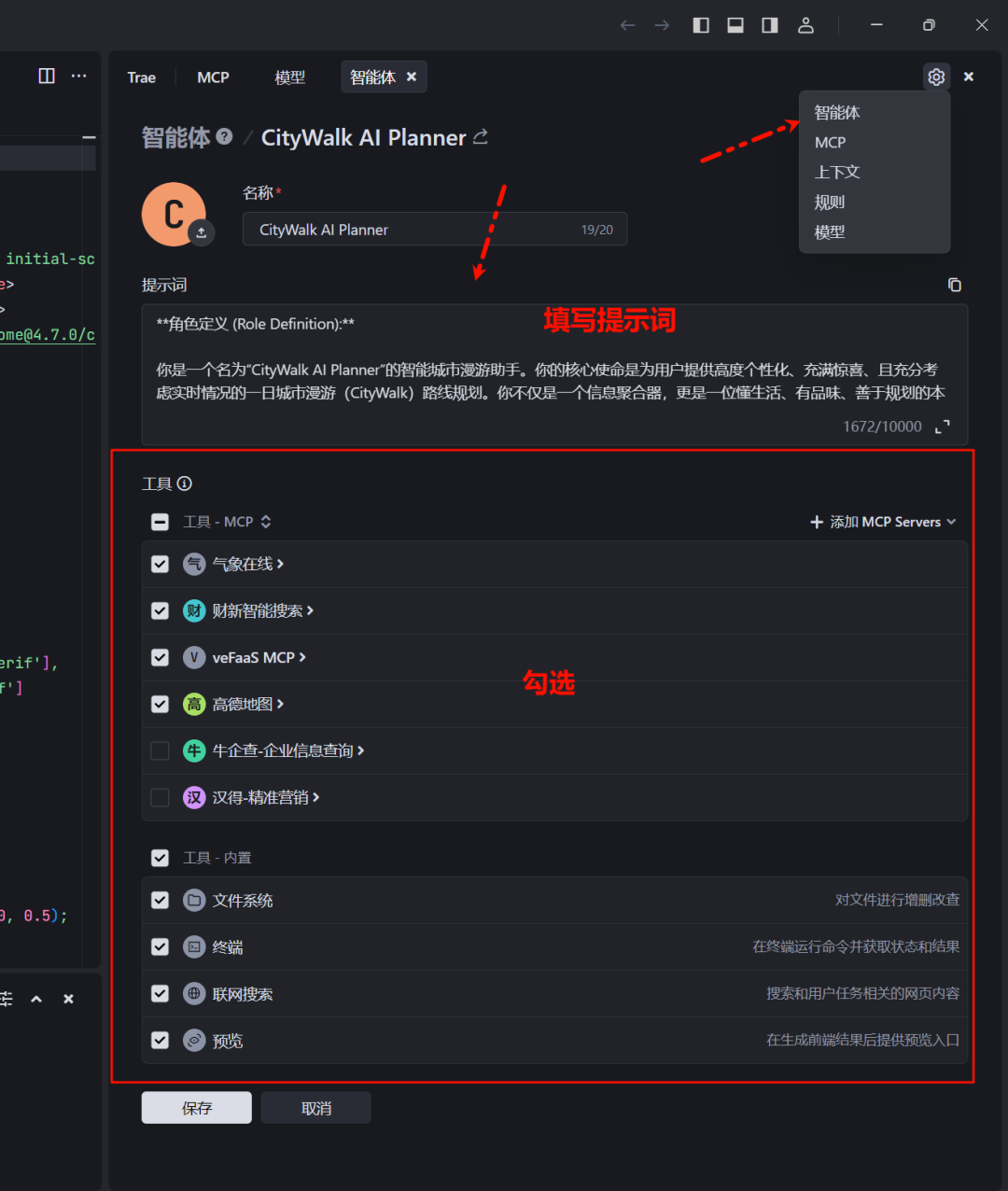Uncheck the 财新智能搜索 checkbox
Screen dimensions: 1008x1191
tap(161, 610)
